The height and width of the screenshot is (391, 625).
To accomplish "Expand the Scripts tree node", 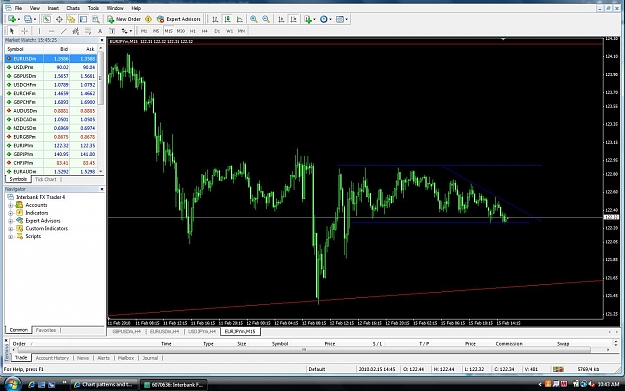I will point(11,236).
